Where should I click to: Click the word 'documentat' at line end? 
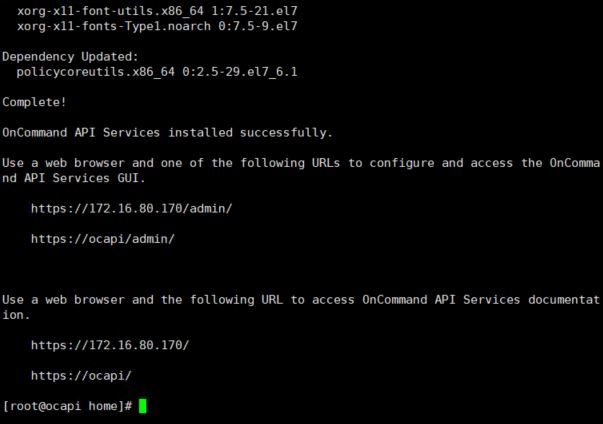point(564,299)
